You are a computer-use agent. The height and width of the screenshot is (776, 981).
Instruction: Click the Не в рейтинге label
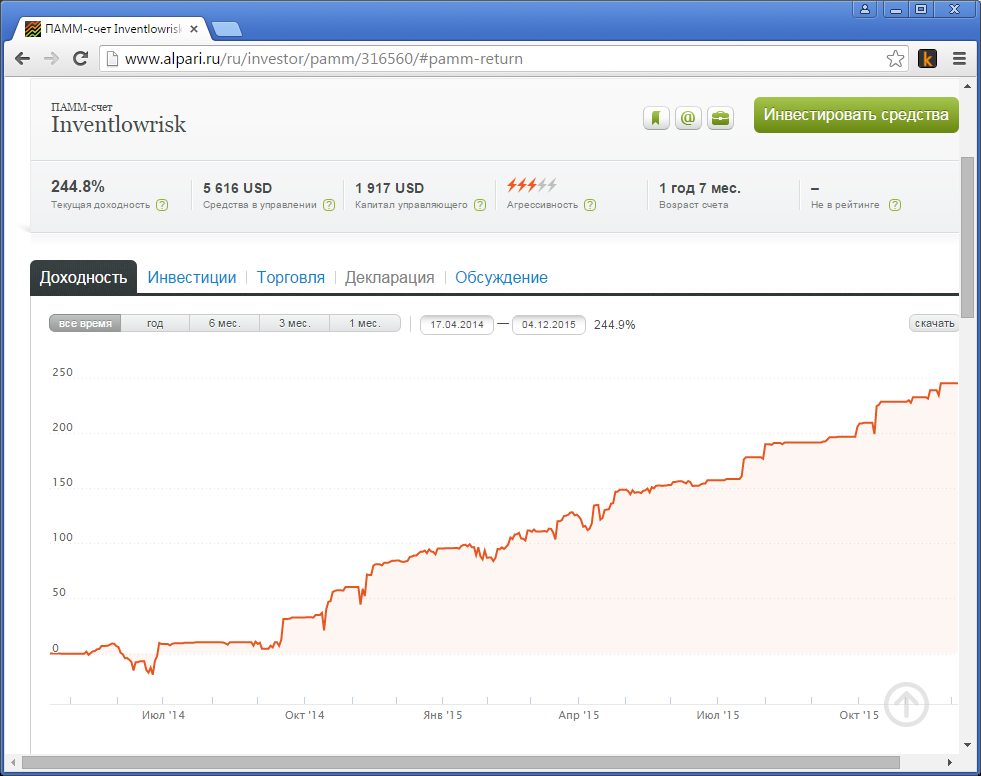(x=845, y=205)
